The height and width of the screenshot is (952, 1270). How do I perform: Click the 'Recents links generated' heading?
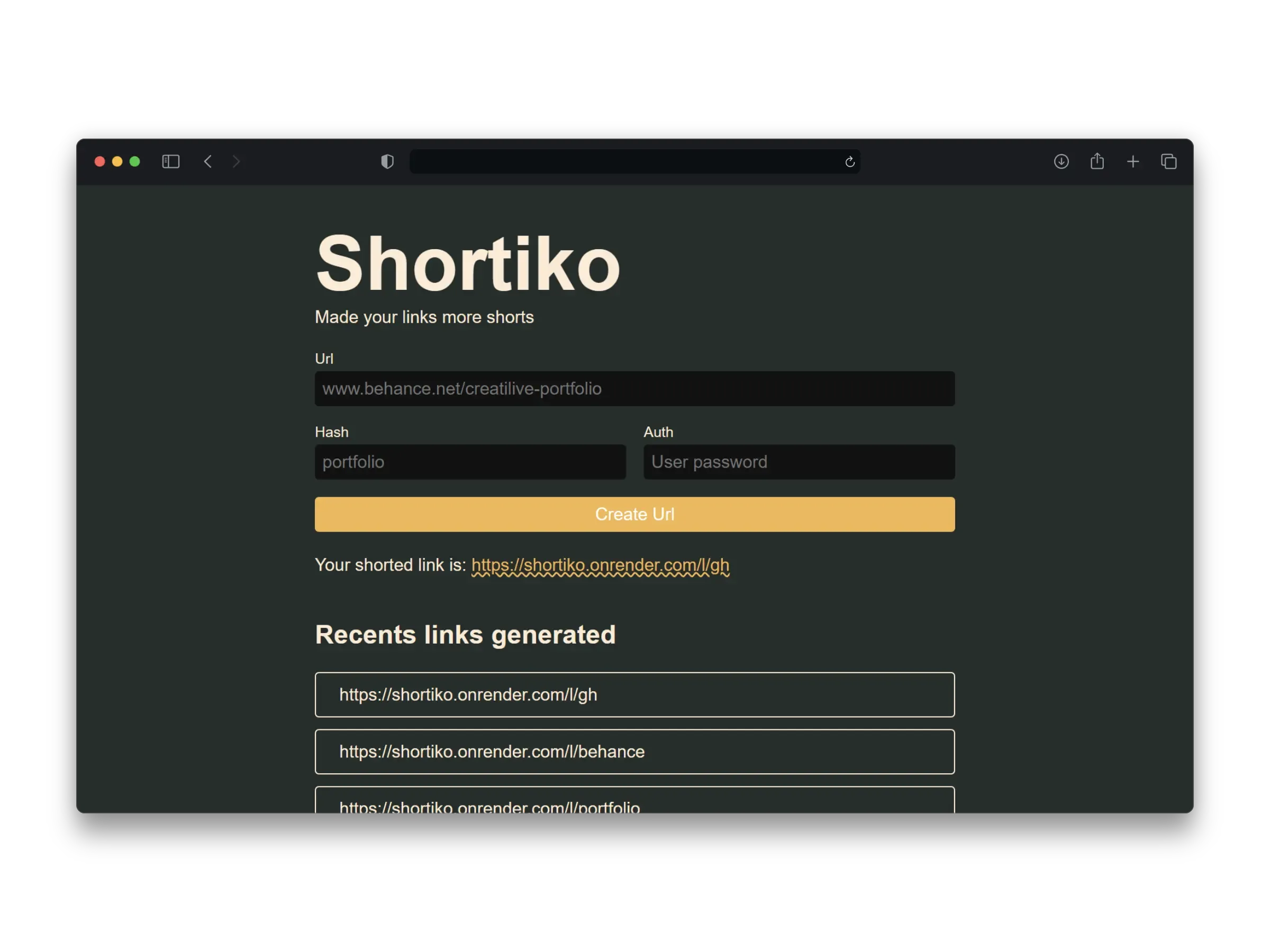[465, 635]
